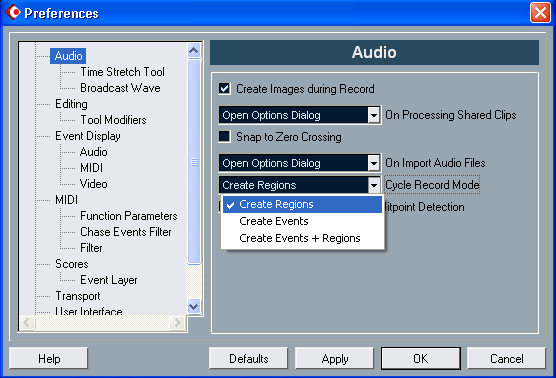This screenshot has height=378, width=556.
Task: Select the highlighted Audio tree category
Action: tap(68, 56)
